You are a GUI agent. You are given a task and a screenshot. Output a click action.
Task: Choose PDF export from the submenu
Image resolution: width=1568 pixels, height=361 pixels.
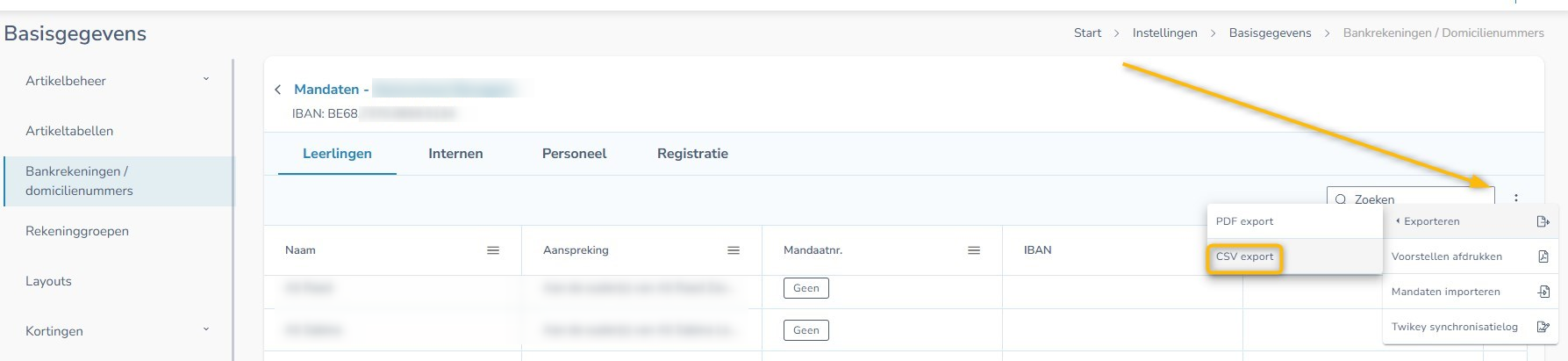(x=1244, y=221)
